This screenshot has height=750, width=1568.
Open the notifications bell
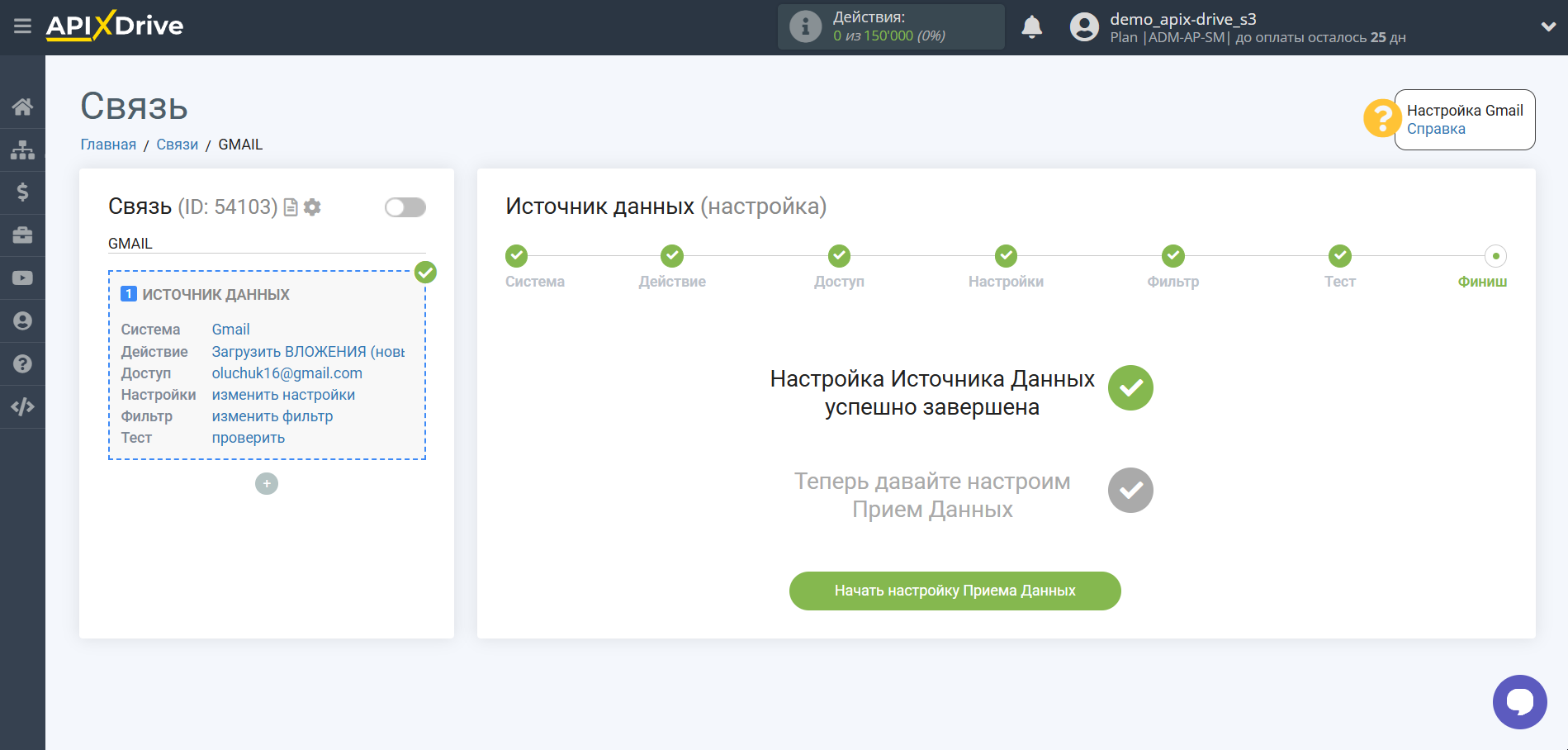(x=1031, y=27)
